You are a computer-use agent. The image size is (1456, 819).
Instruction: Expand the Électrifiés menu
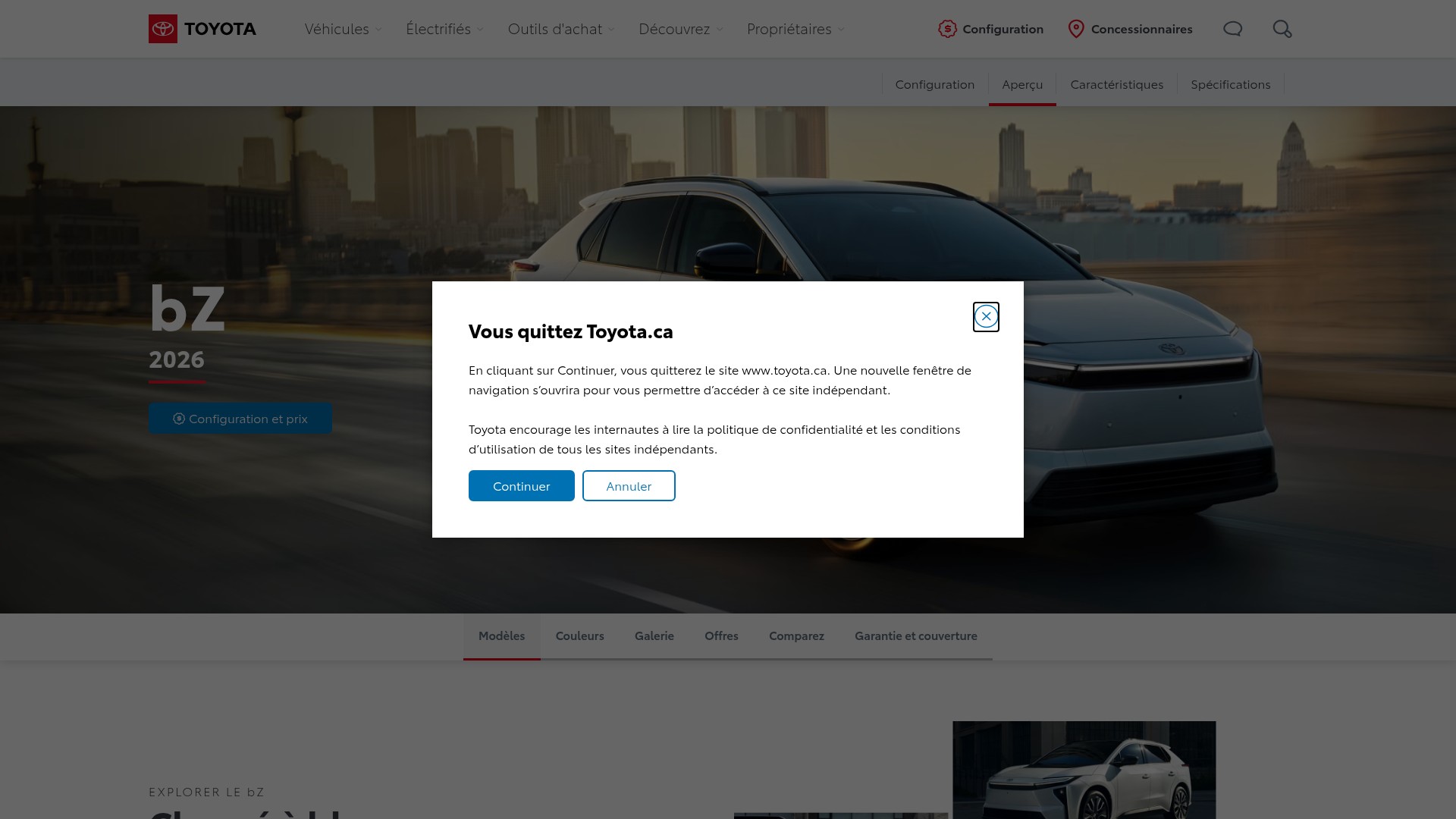point(445,29)
